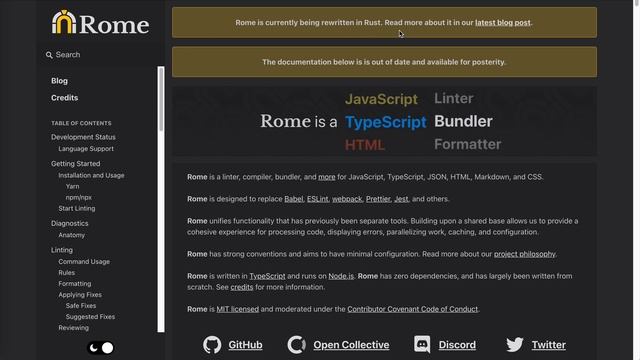Viewport: 640px width, 360px height.
Task: Go to Reviewing section in sidebar
Action: tap(73, 328)
